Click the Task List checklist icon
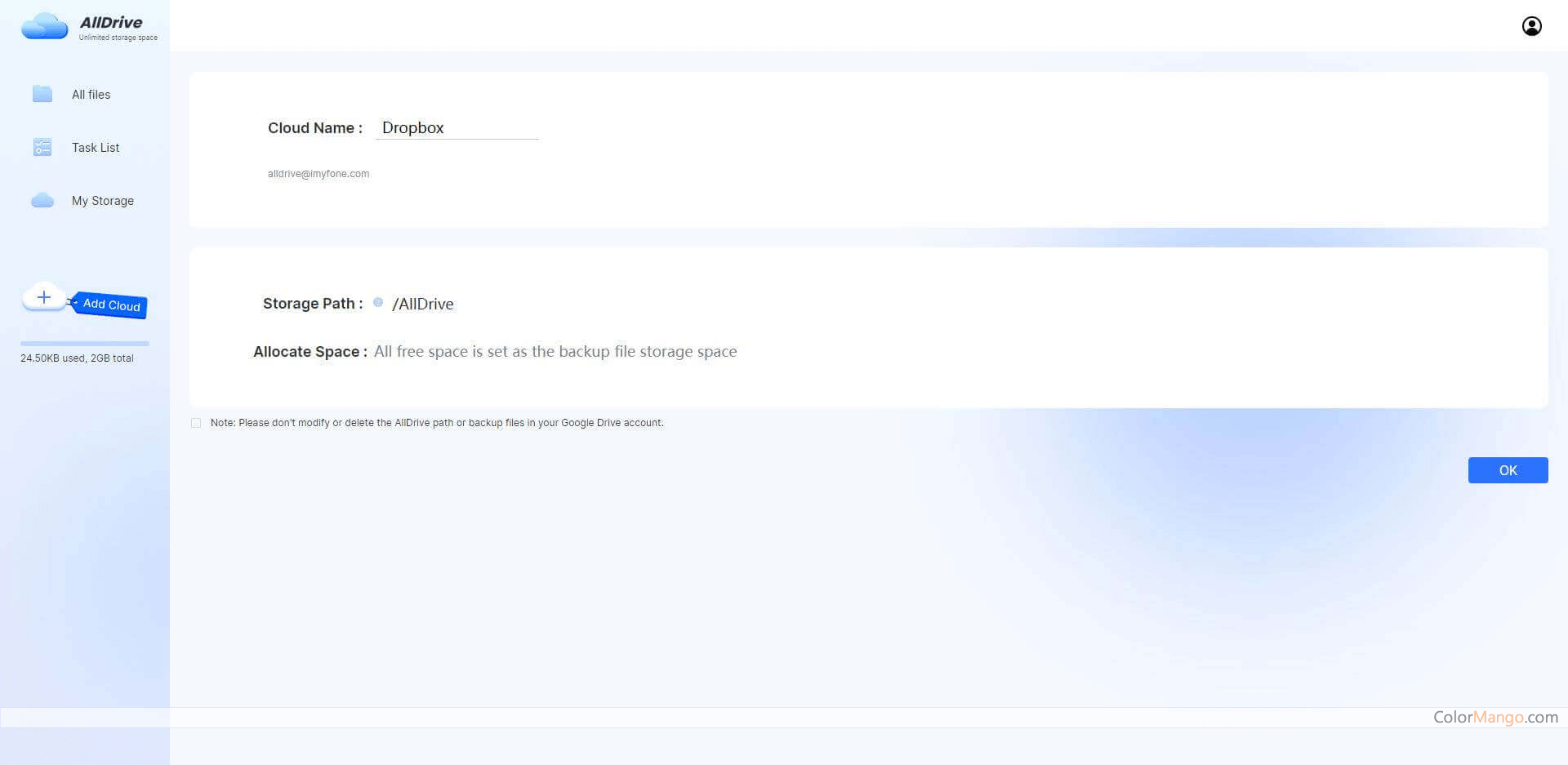This screenshot has height=765, width=1568. pyautogui.click(x=42, y=147)
